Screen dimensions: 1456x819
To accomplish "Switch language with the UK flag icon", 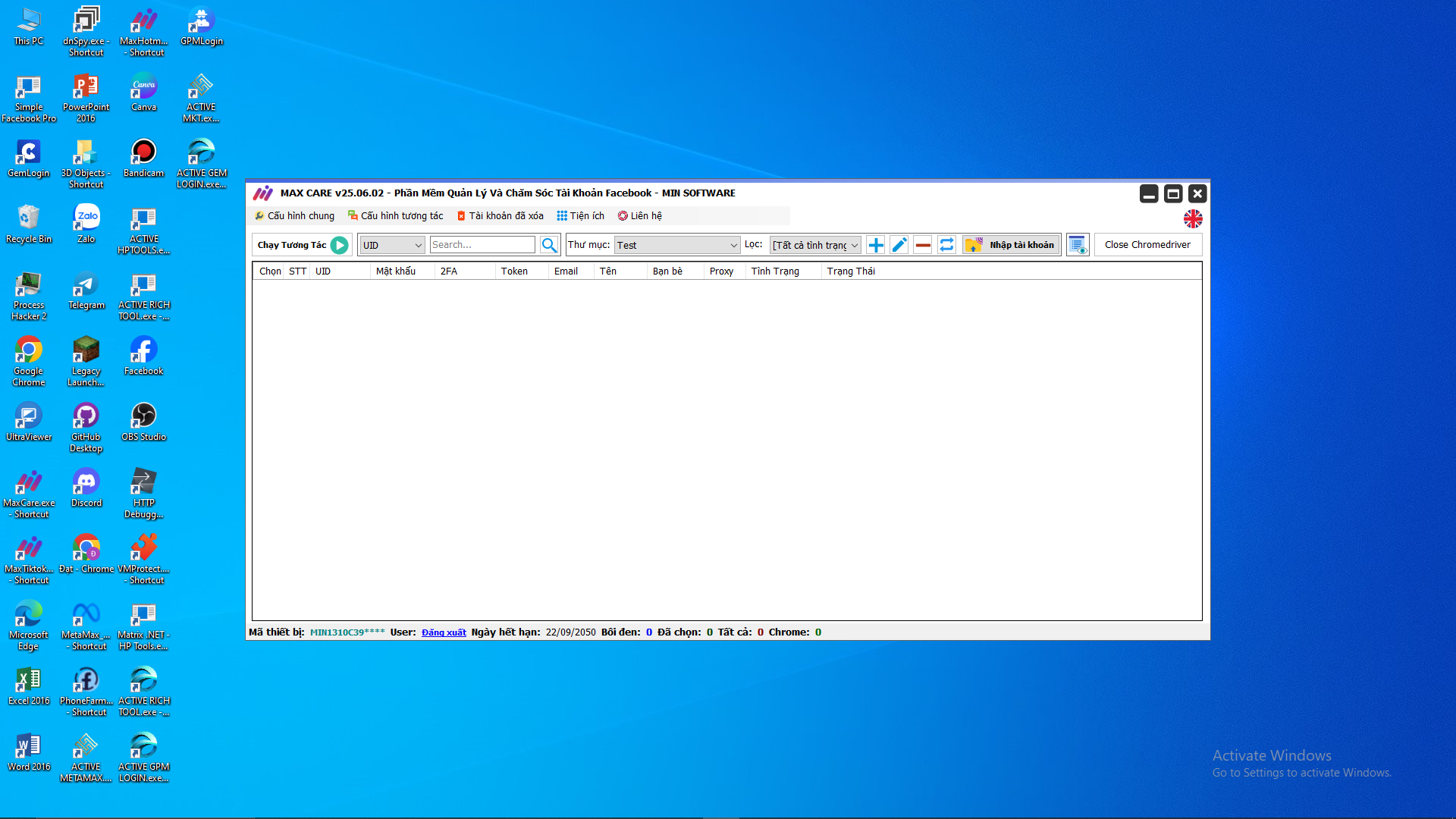I will 1193,219.
